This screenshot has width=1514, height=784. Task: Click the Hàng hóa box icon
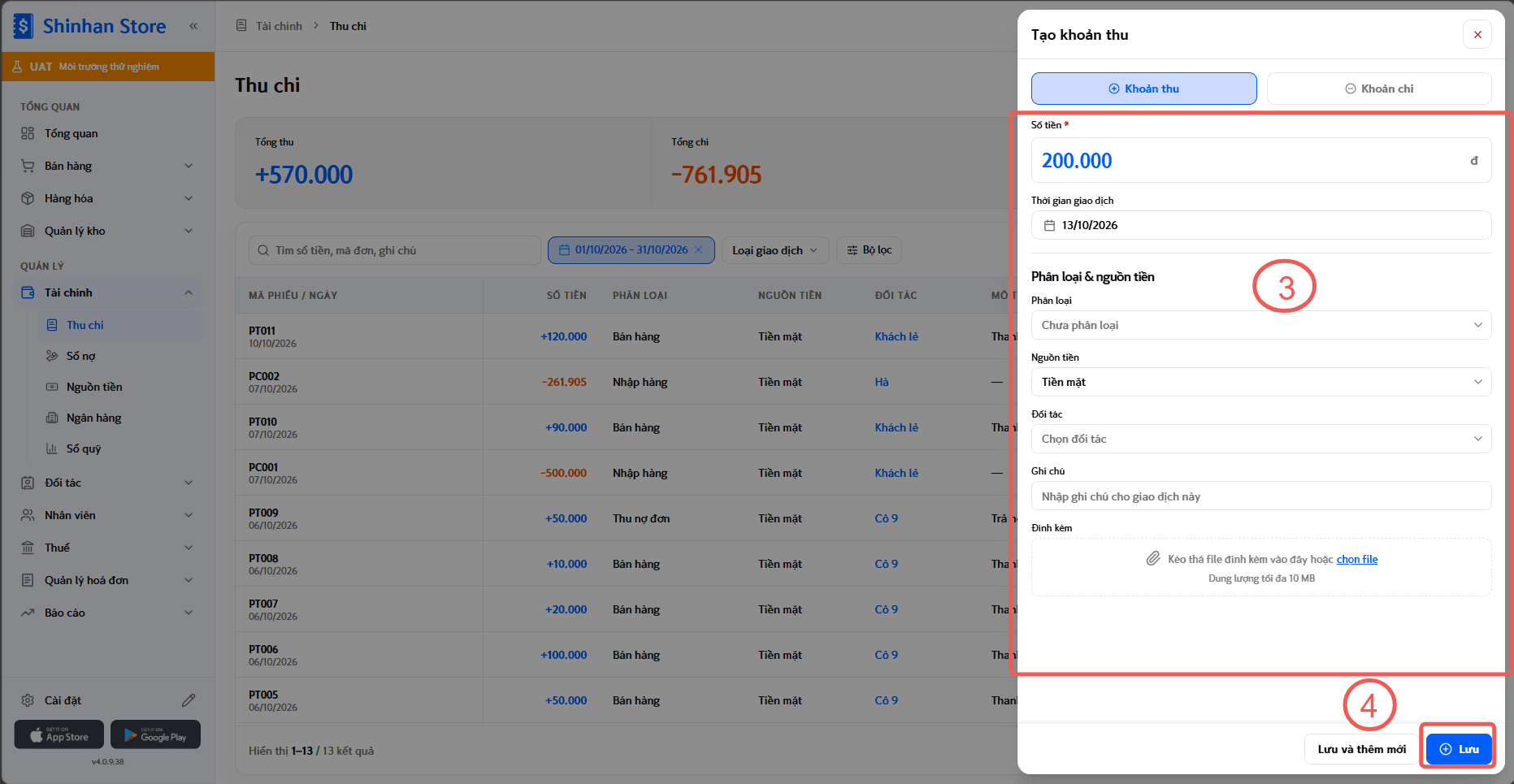point(28,198)
